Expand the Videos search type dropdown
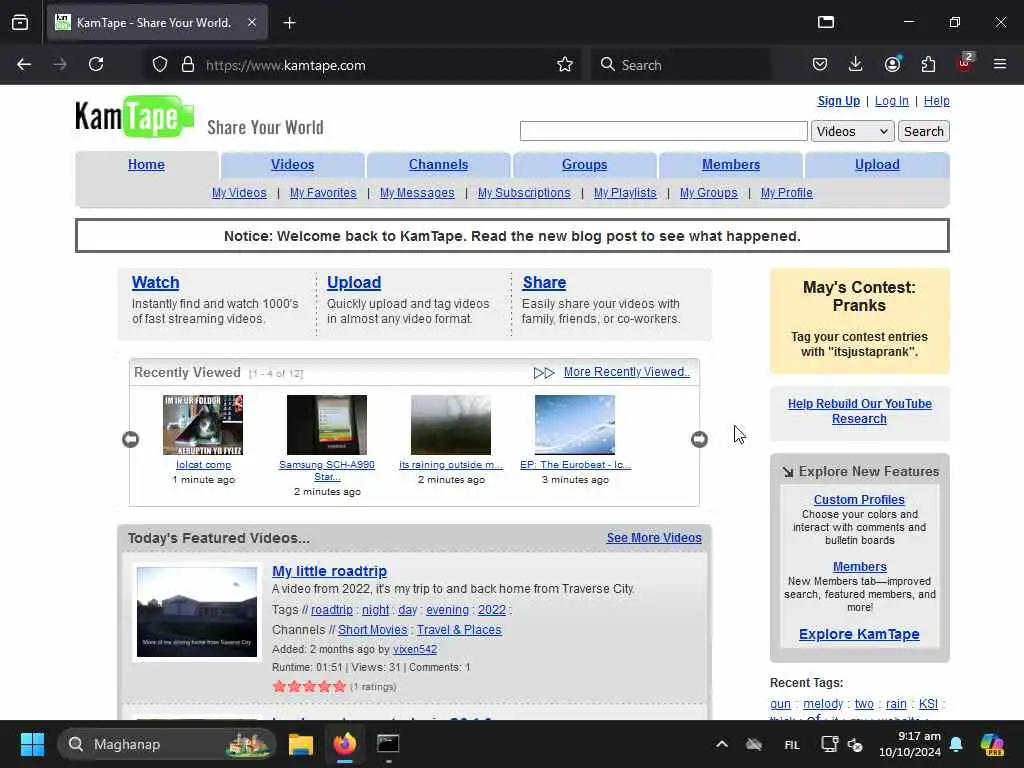Screen dimensions: 1024x768 click(852, 131)
